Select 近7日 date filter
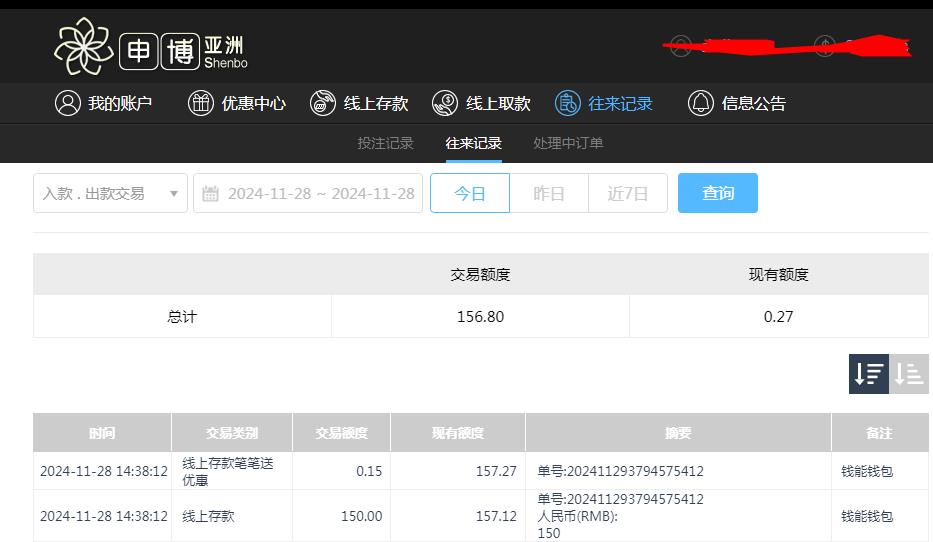The image size is (933, 542). point(628,193)
